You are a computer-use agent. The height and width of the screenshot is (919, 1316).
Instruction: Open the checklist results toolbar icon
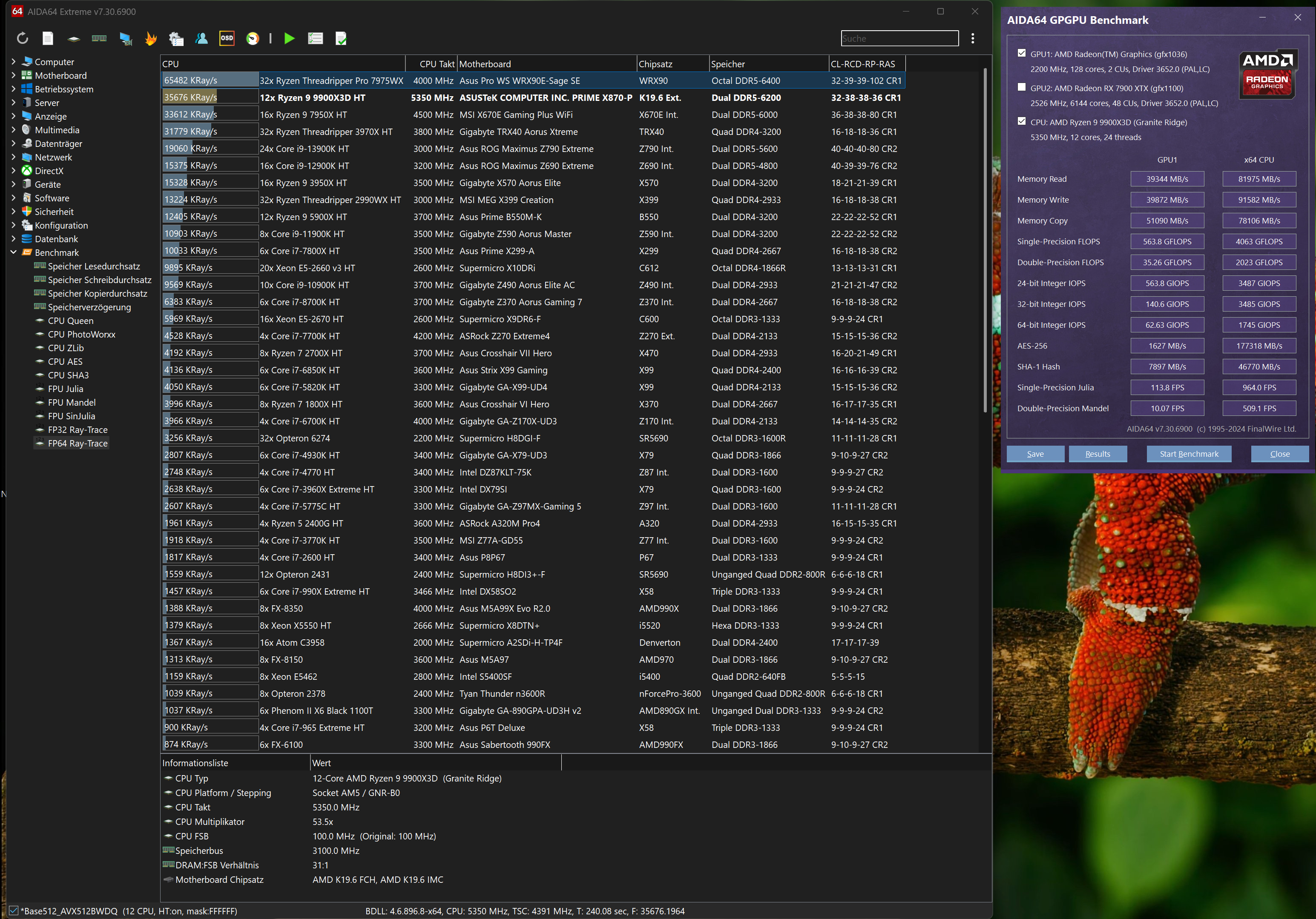point(315,38)
